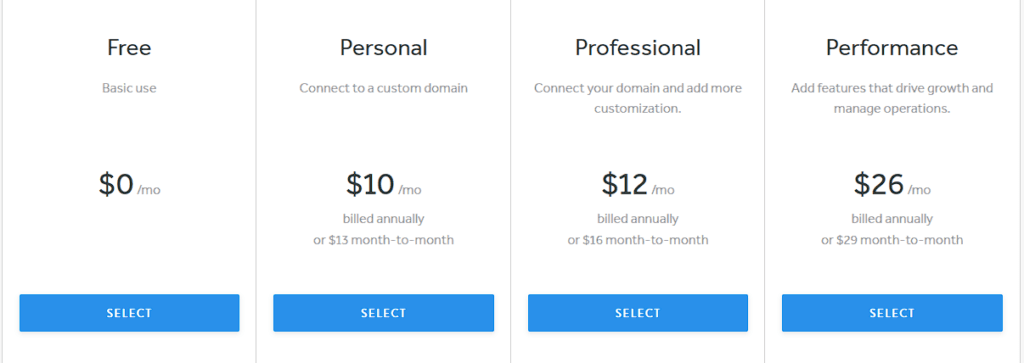
Task: Click 'or $16 month-to-month' text
Action: [x=637, y=240]
